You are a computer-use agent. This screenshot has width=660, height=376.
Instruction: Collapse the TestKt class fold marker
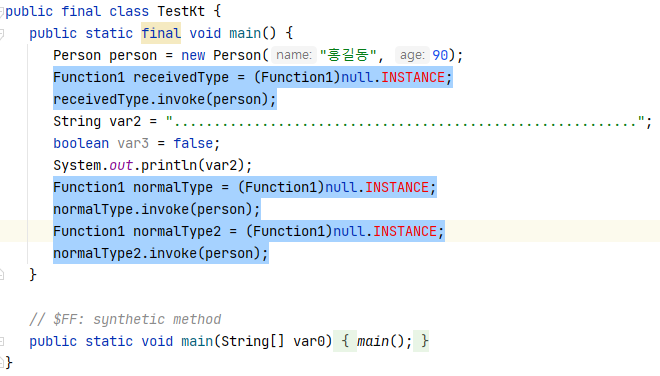pos(2,12)
